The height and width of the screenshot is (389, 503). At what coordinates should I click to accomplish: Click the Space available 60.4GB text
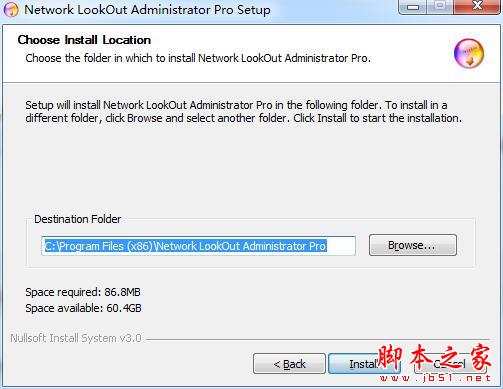[x=83, y=308]
